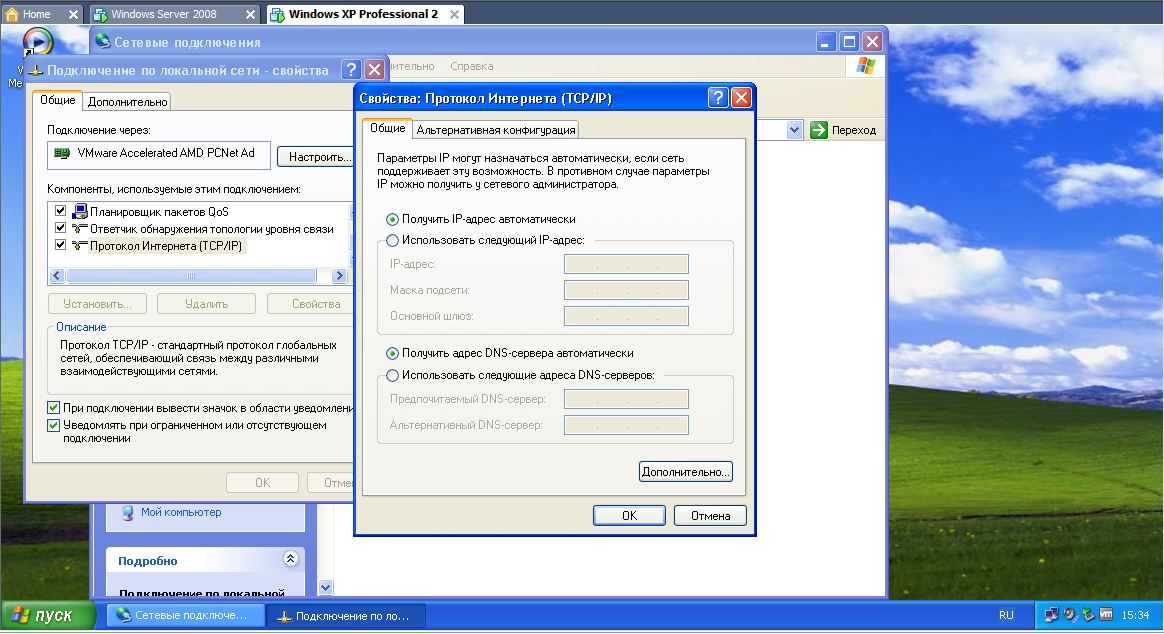
Task: Click the Windows Media Player desktop icon
Action: (37, 41)
